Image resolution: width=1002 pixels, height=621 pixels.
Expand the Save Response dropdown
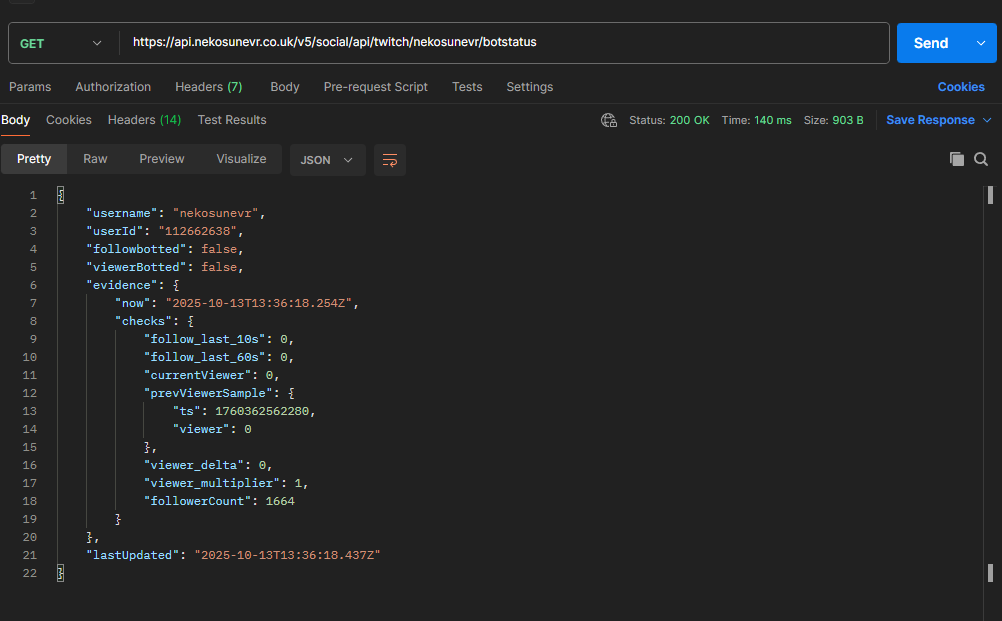(987, 120)
